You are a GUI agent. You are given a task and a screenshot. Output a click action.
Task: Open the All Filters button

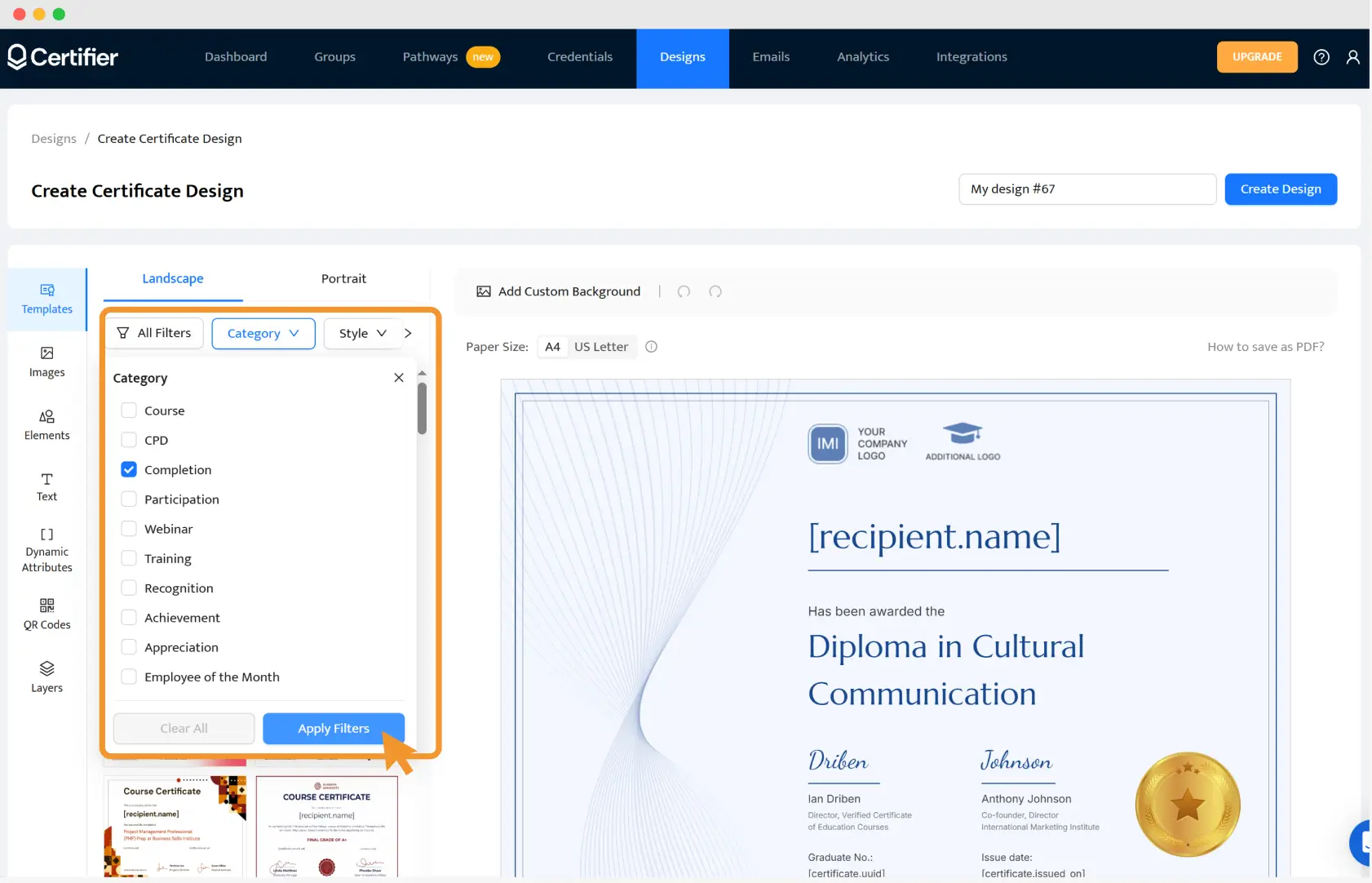point(154,333)
